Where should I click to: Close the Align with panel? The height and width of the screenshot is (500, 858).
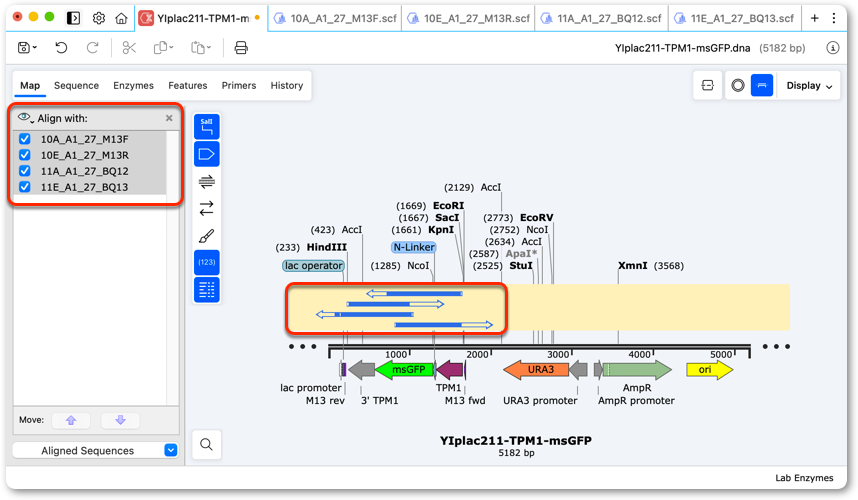pyautogui.click(x=169, y=118)
